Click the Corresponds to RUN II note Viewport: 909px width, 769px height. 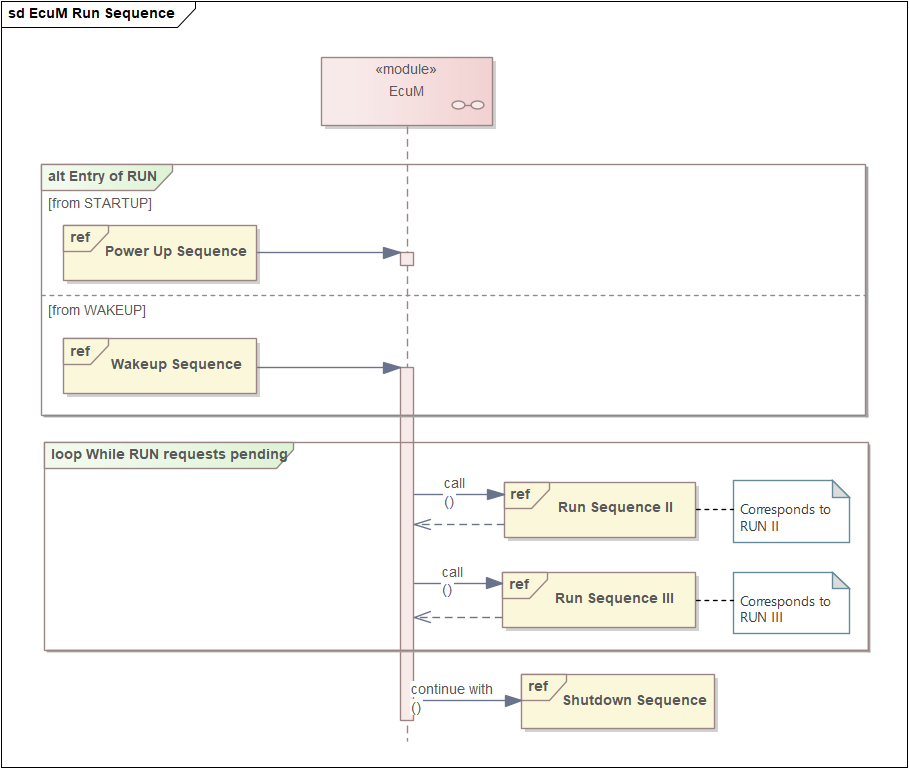tap(791, 511)
